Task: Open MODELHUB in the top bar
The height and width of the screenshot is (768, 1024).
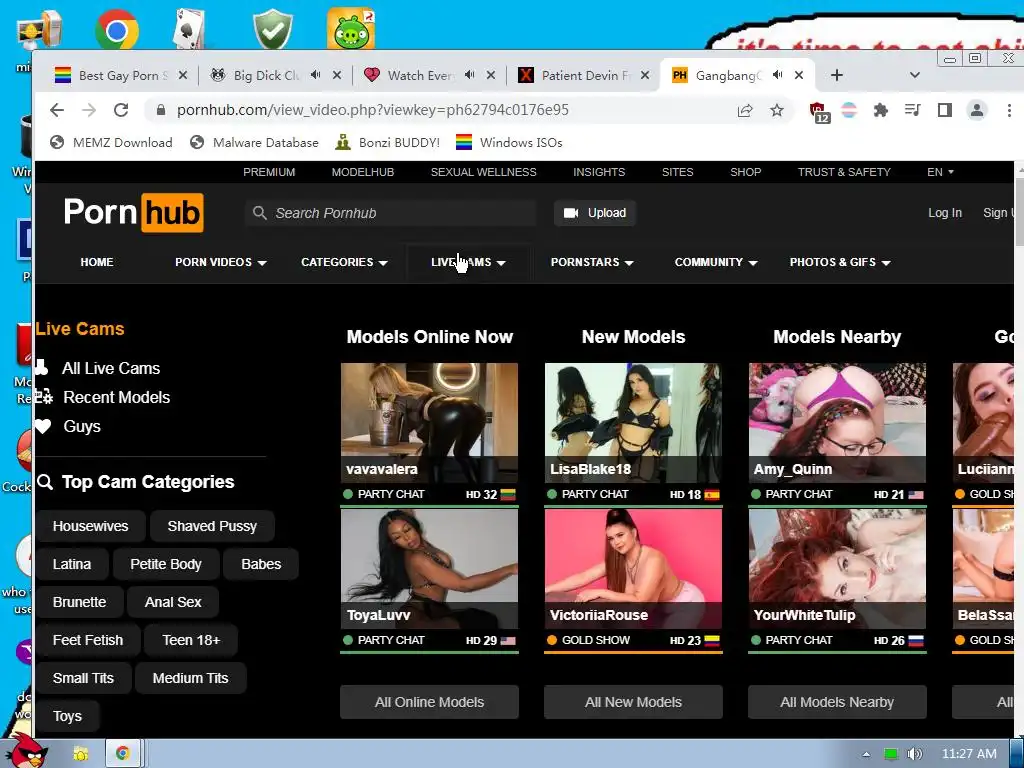Action: point(362,172)
